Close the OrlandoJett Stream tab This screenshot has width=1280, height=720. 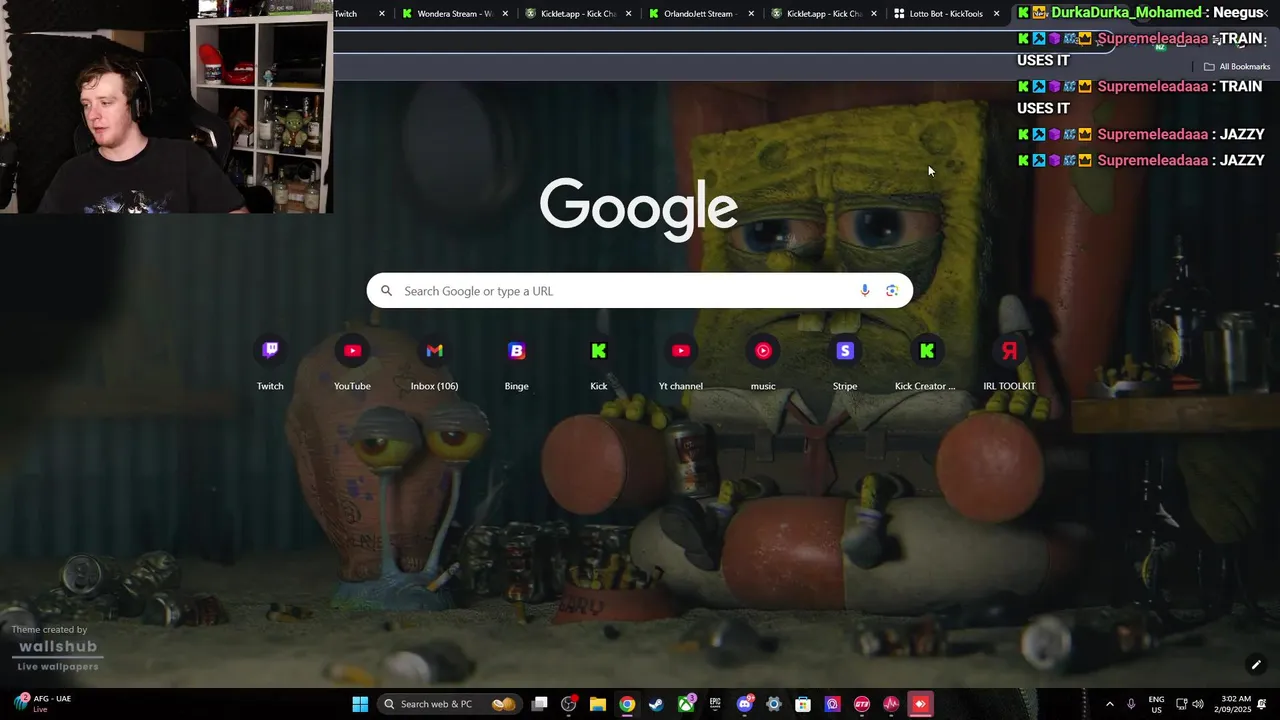[751, 14]
